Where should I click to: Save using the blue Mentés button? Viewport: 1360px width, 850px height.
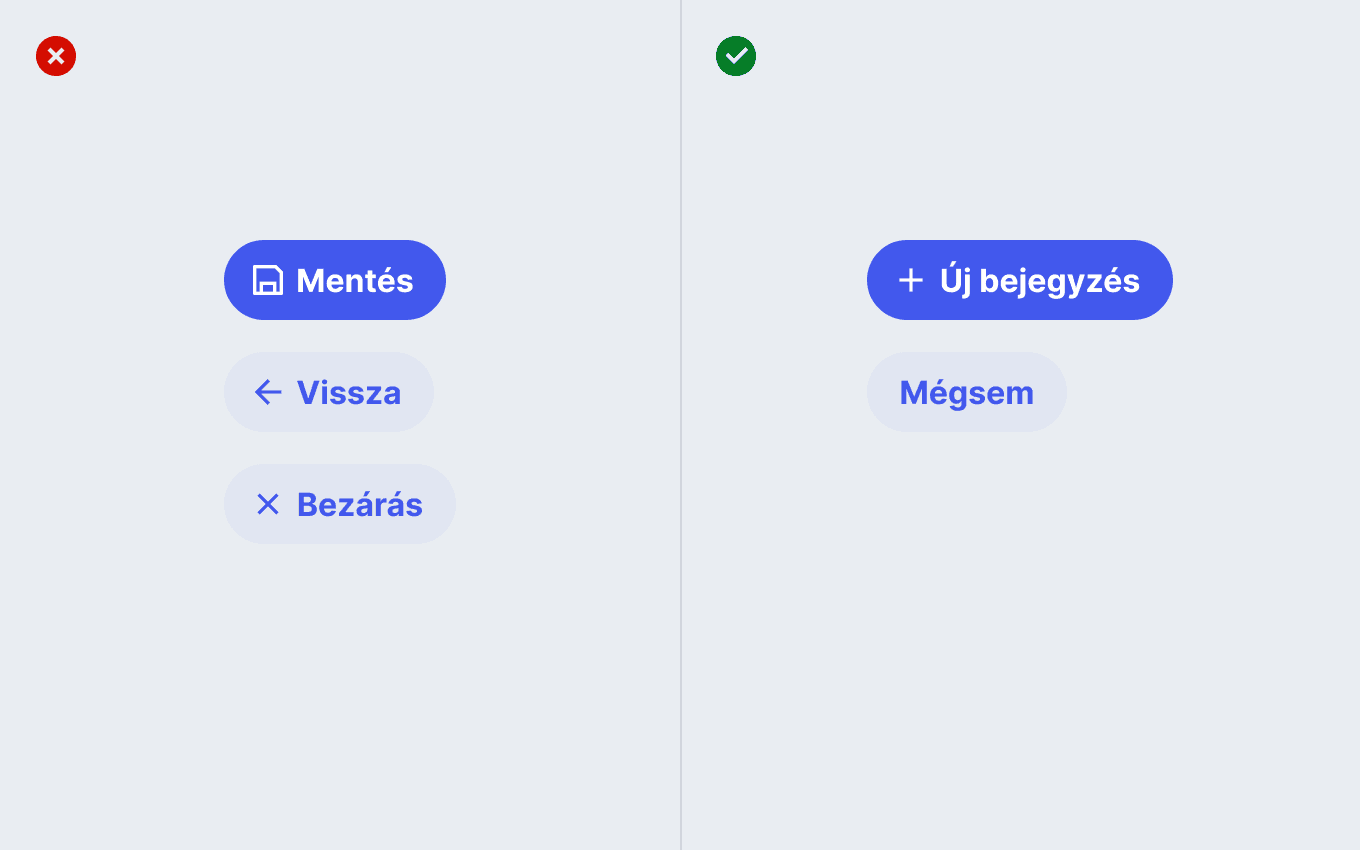click(335, 280)
